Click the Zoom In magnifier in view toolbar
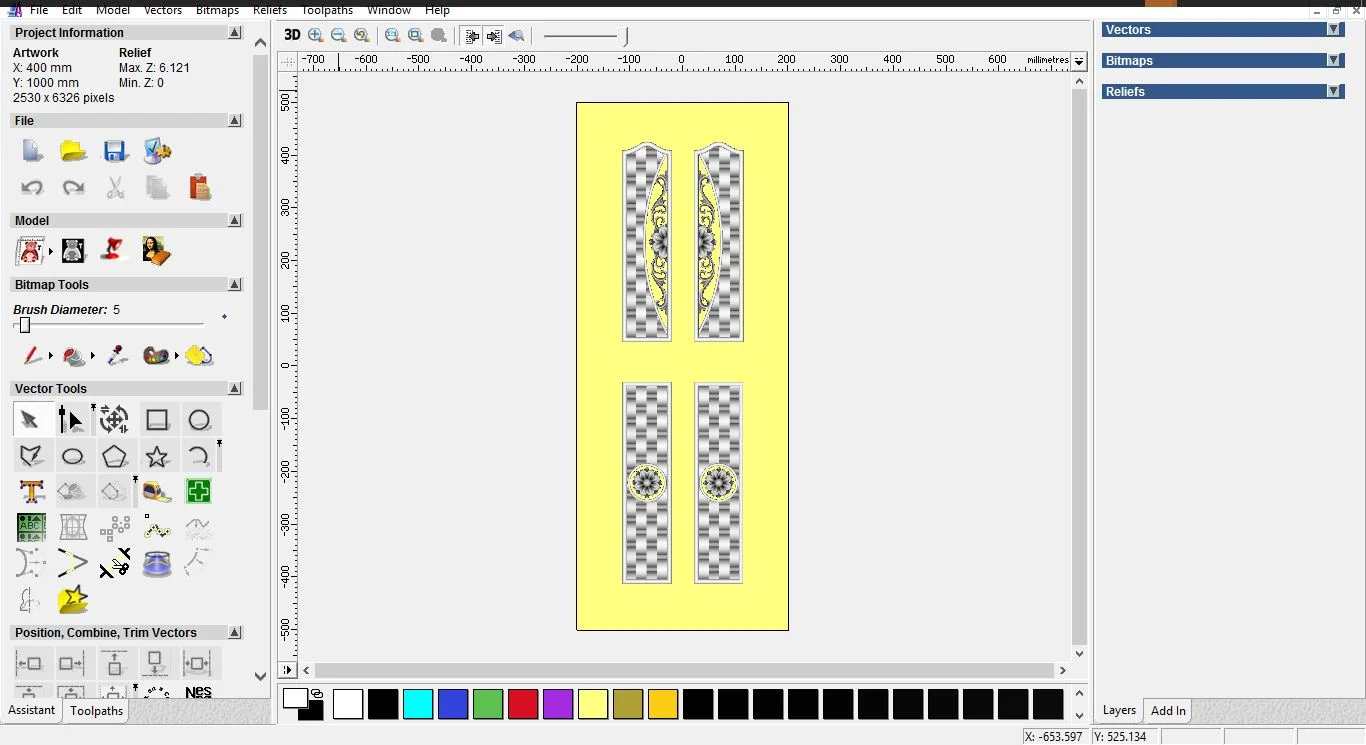Viewport: 1366px width, 745px height. 316,35
